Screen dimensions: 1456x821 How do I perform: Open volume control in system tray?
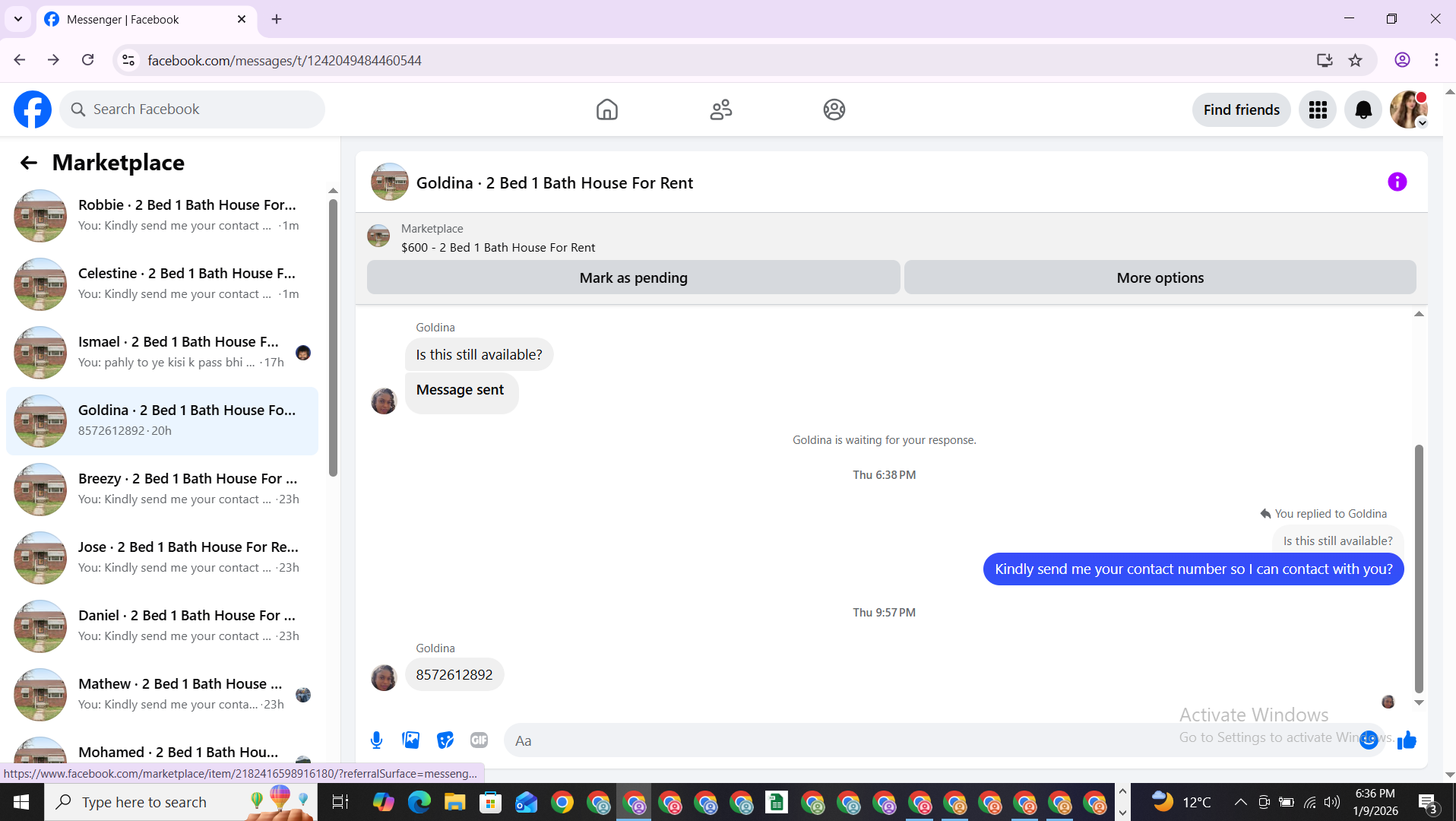[x=1332, y=802]
